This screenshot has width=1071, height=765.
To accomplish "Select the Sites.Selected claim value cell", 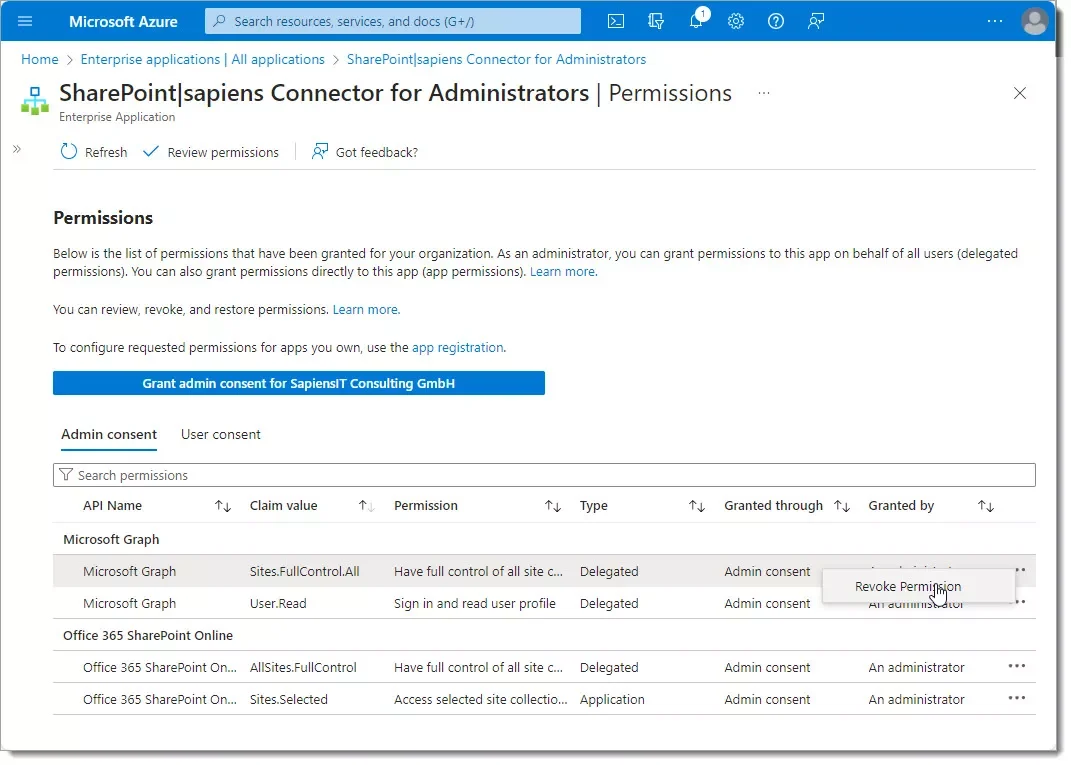I will (289, 700).
